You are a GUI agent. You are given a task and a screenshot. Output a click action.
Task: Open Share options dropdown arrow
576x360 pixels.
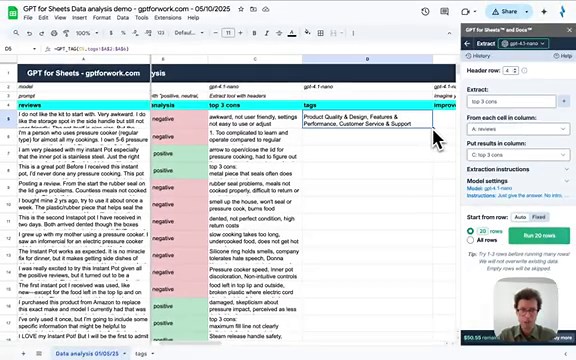[527, 12]
